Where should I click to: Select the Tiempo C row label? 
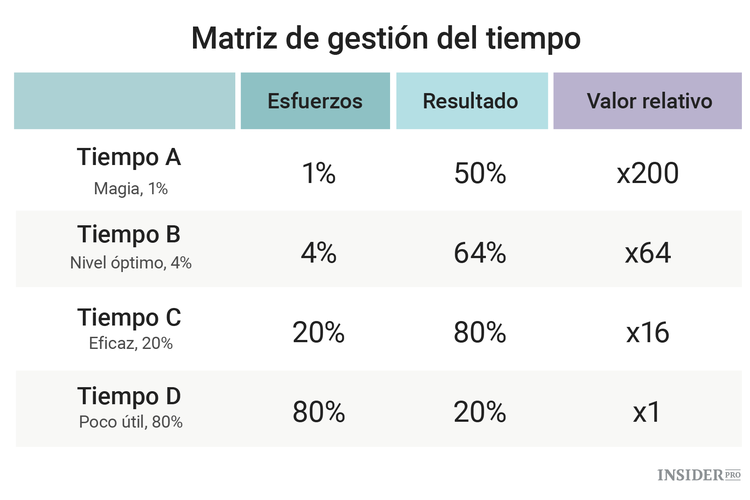[129, 317]
